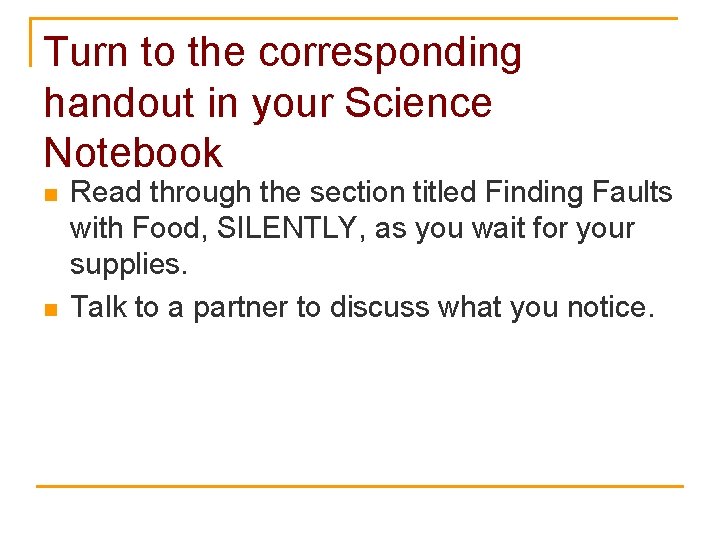Click the word "Notebook" in the title

133,152
